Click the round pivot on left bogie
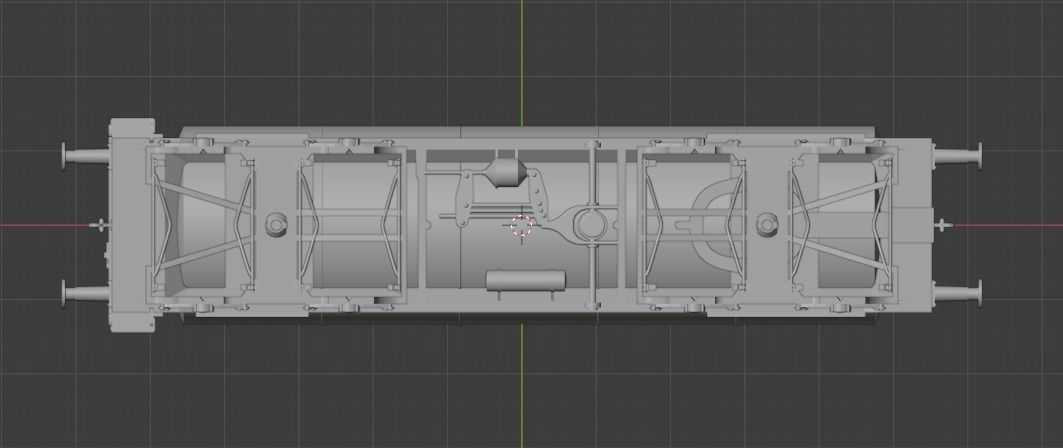This screenshot has width=1063, height=448. click(x=275, y=224)
